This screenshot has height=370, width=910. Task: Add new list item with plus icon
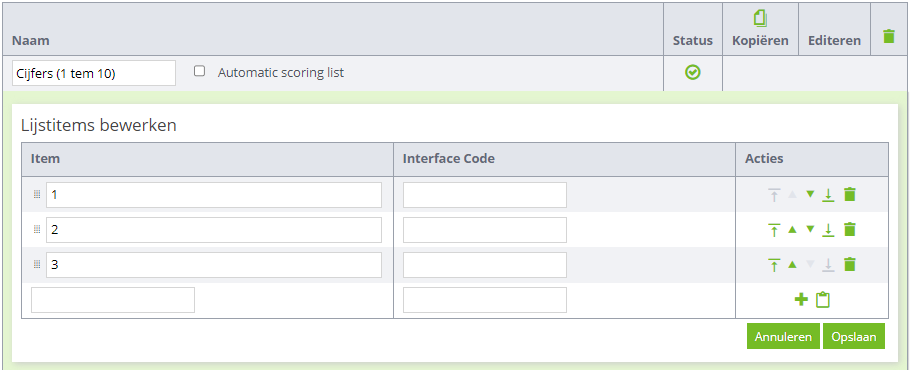coord(801,299)
